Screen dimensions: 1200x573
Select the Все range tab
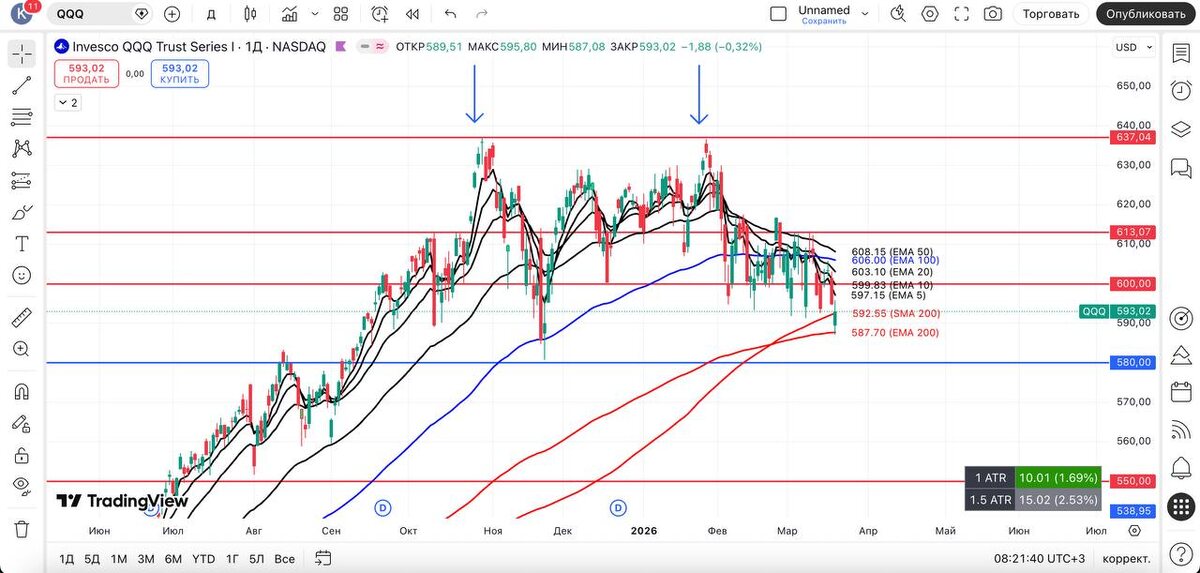285,558
